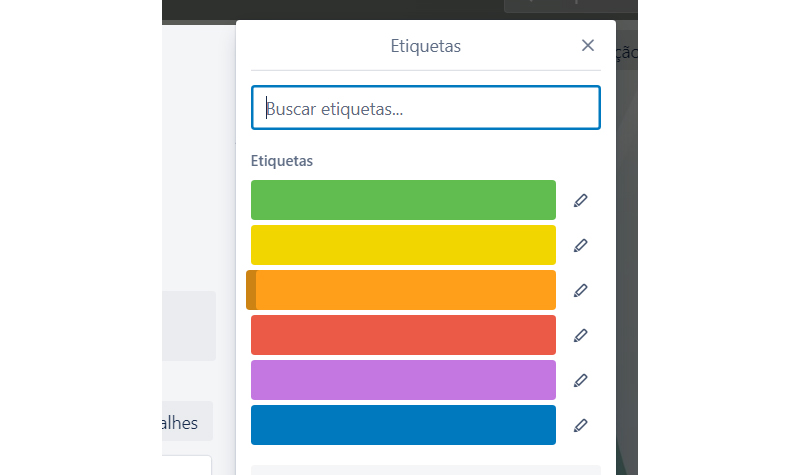800x475 pixels.
Task: Select the blue label
Action: click(x=403, y=424)
